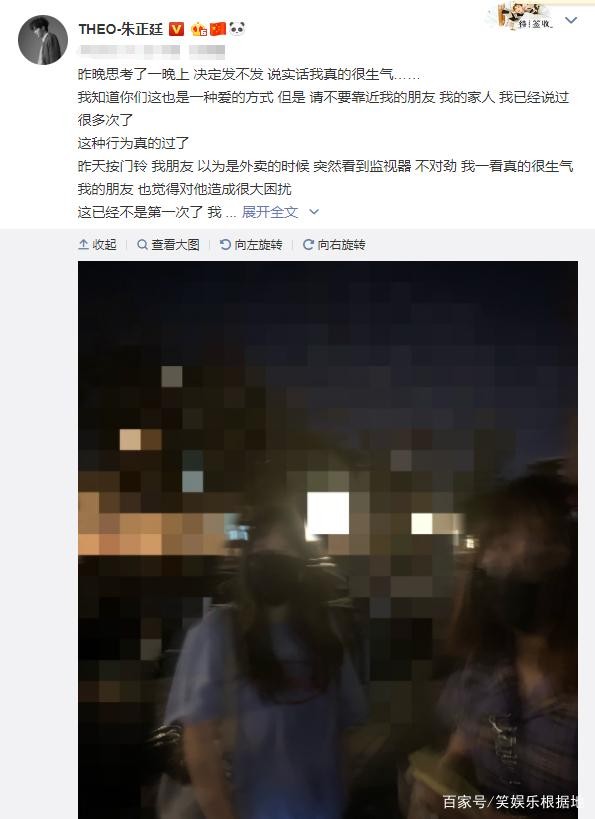Viewport: 595px width, 819px height.
Task: Rotate image left with 向左旋转
Action: point(251,244)
